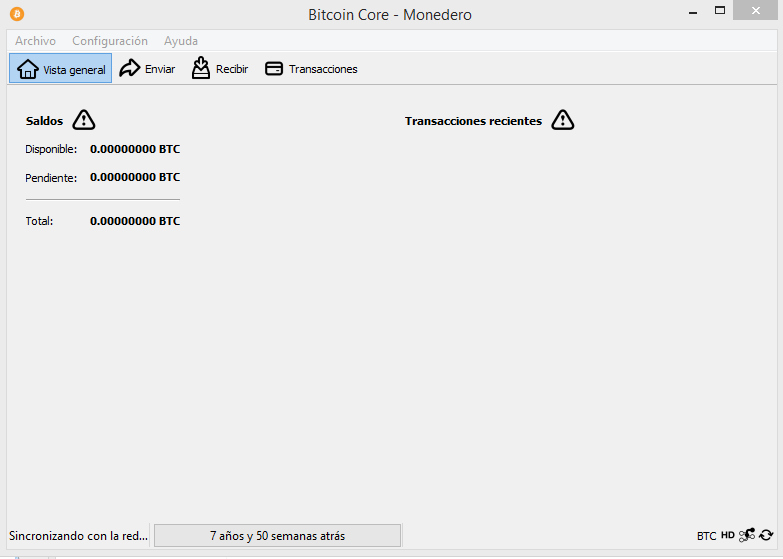Open the Ayuda menu
The height and width of the screenshot is (559, 783).
[x=181, y=41]
